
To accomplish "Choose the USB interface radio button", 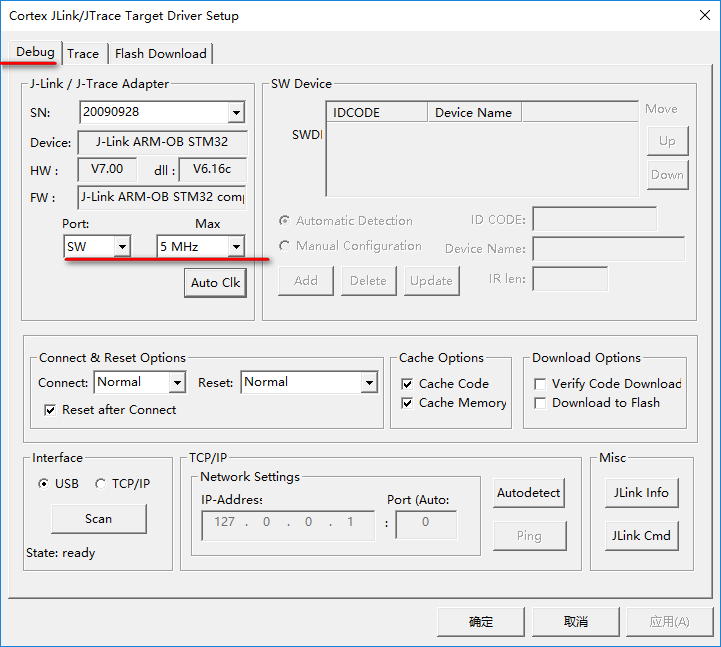I will (x=43, y=484).
